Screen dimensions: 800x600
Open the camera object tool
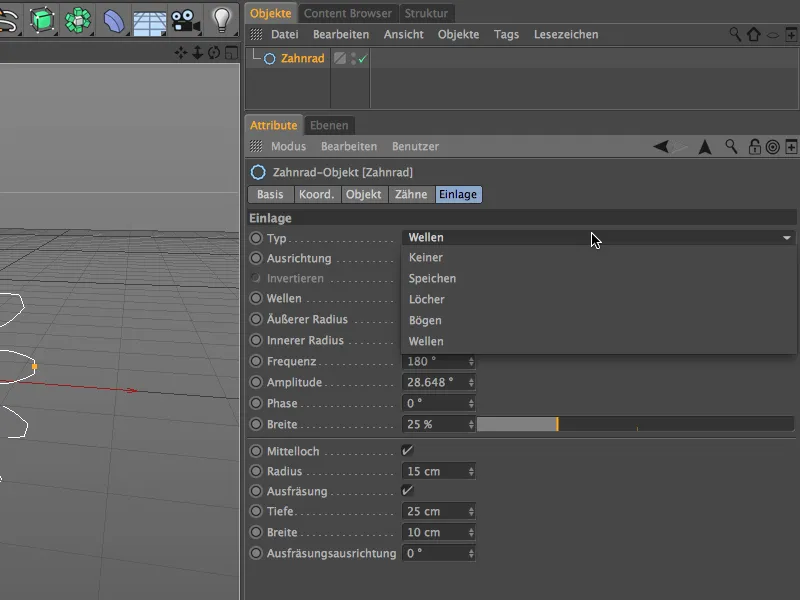(183, 19)
